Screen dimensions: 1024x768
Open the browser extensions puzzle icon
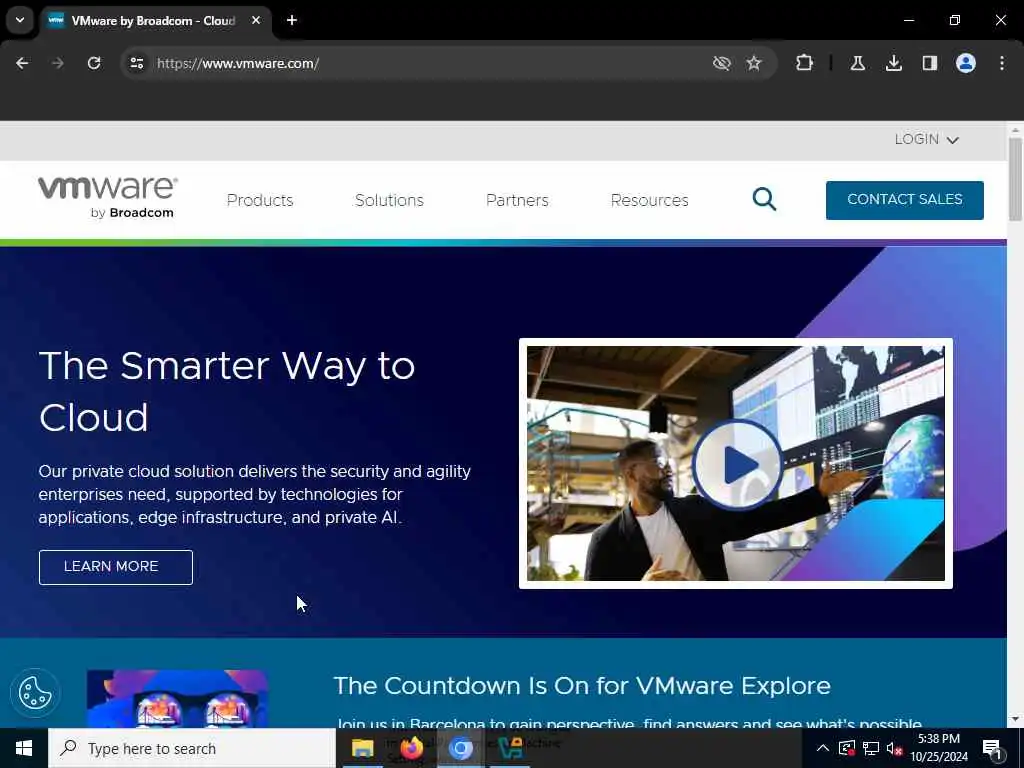pyautogui.click(x=805, y=63)
